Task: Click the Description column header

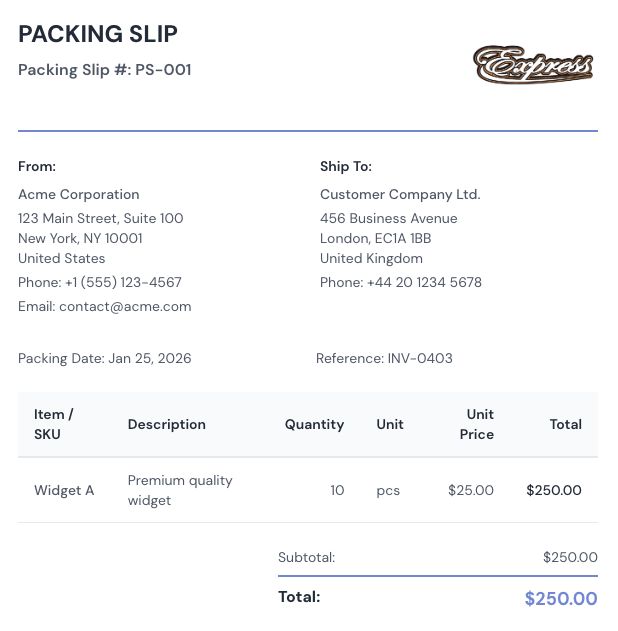Action: click(167, 425)
